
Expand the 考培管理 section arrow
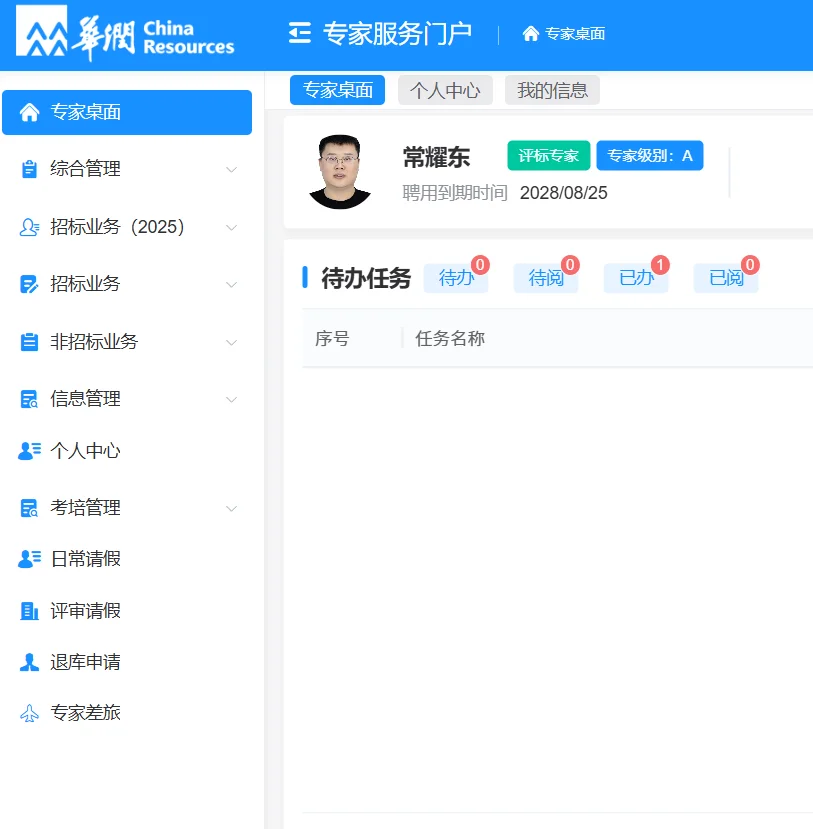(x=231, y=507)
